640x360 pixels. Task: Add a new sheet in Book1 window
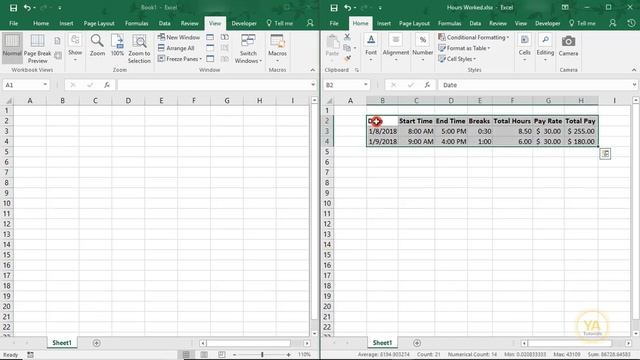[x=96, y=343]
